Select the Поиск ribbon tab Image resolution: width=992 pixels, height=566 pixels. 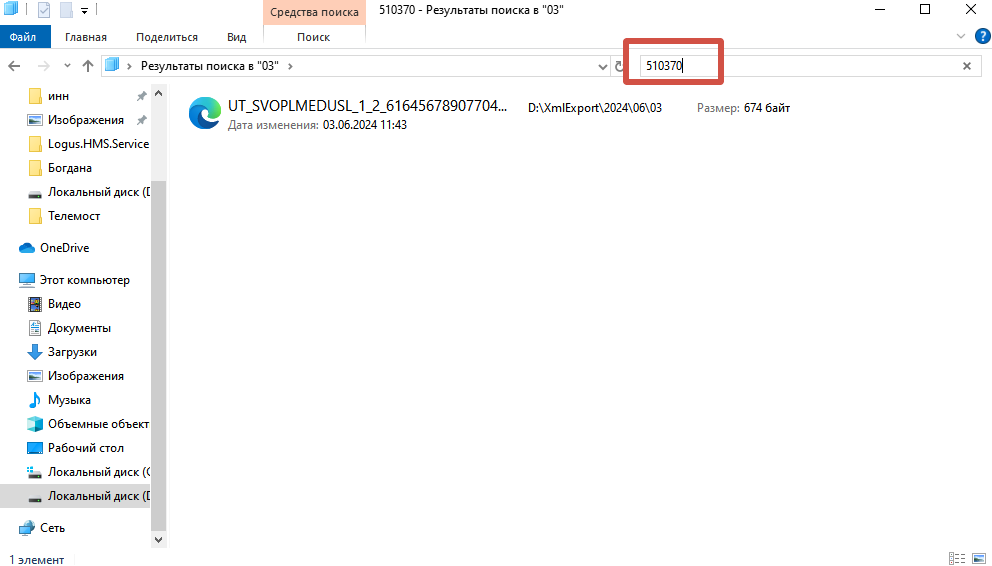(314, 37)
